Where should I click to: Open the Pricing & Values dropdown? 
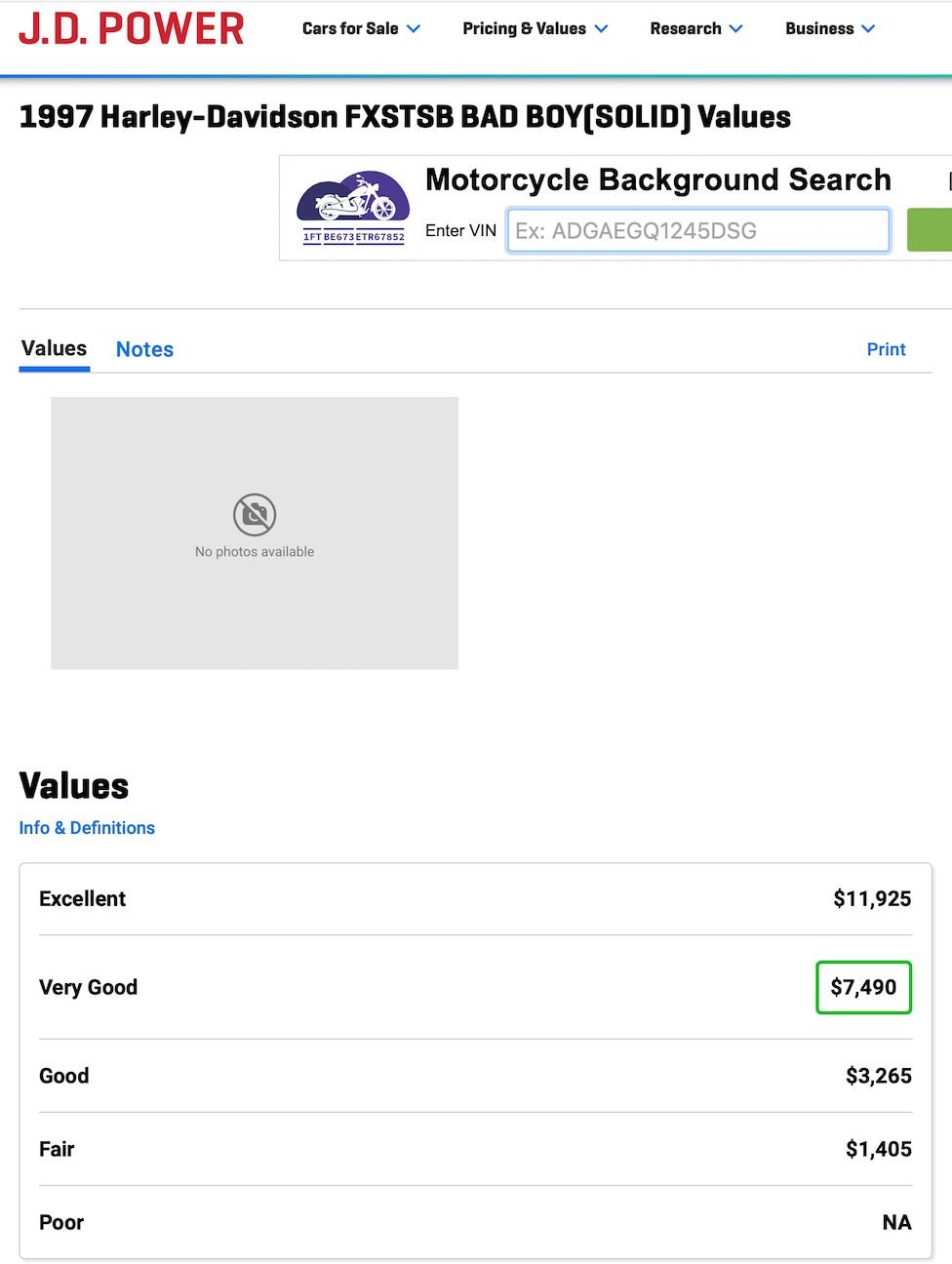pos(535,29)
